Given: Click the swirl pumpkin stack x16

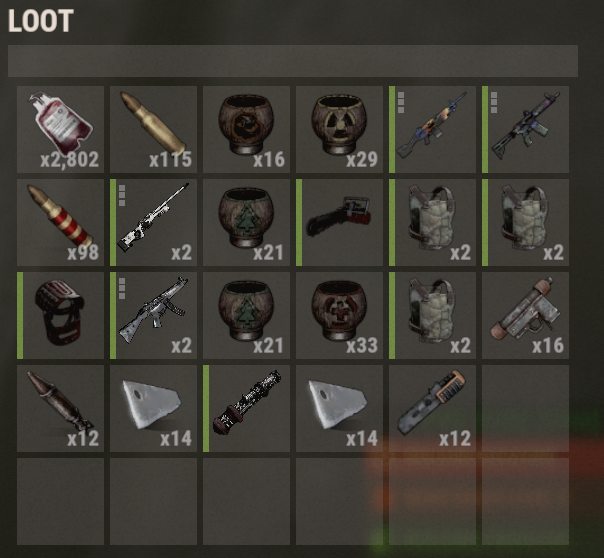Looking at the screenshot, I should point(247,129).
